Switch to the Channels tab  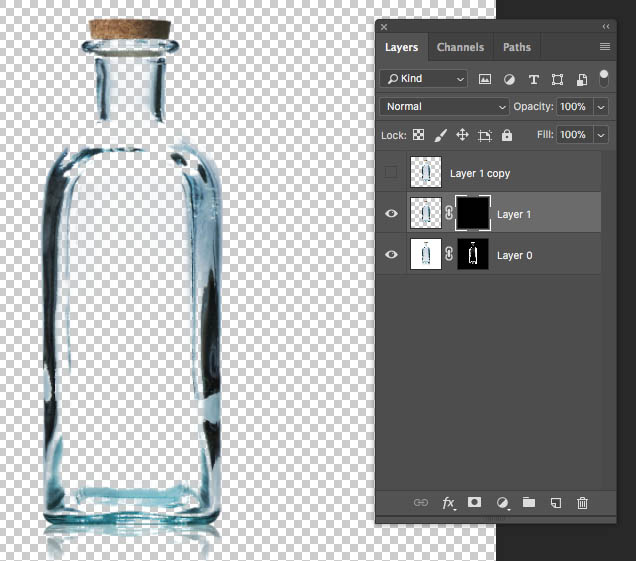pos(460,47)
